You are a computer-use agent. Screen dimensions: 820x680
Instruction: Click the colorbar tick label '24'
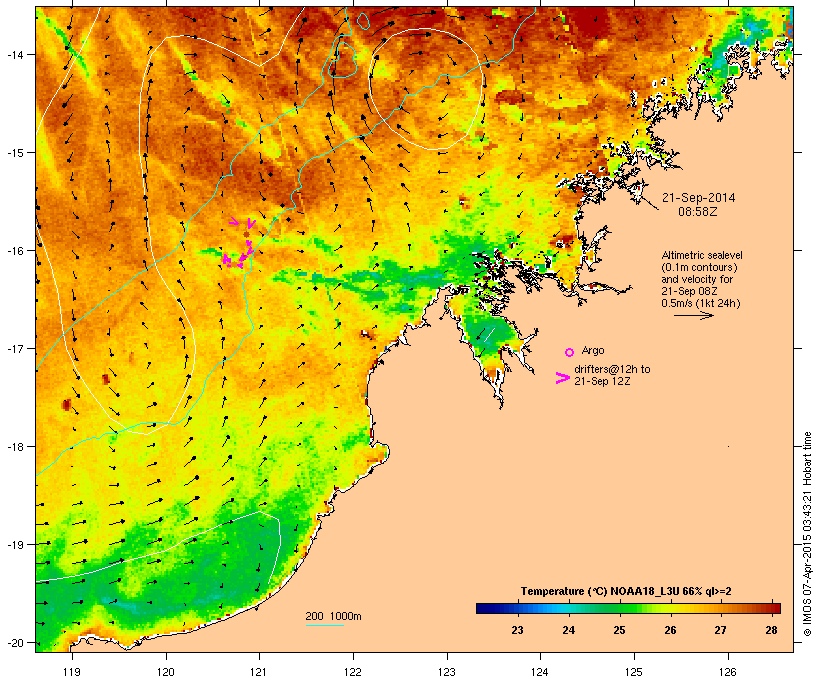pos(568,630)
